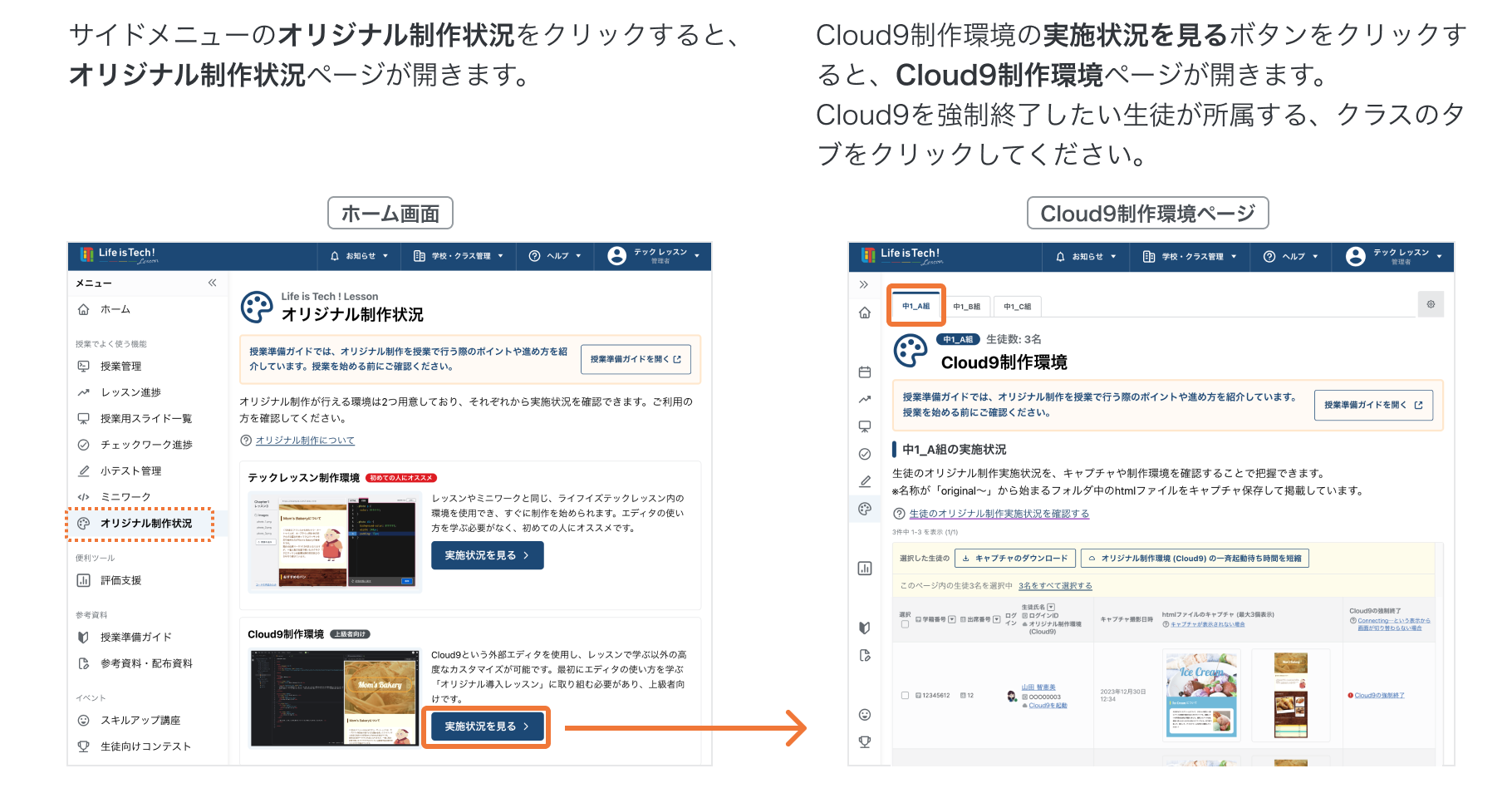
Task: Open the Ice Cream capture thumbnail
Action: coord(1201,695)
